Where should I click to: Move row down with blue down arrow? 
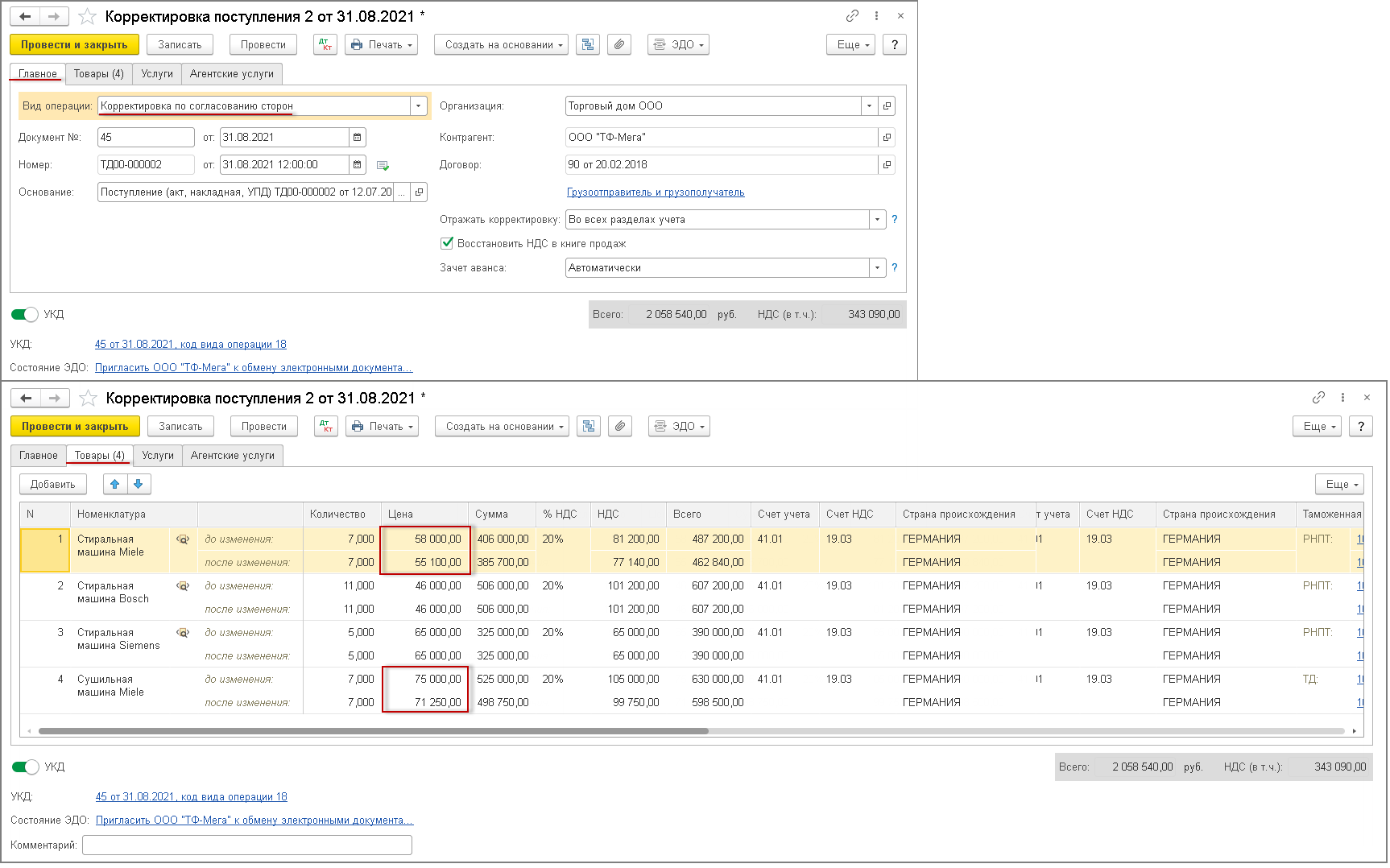[x=139, y=484]
